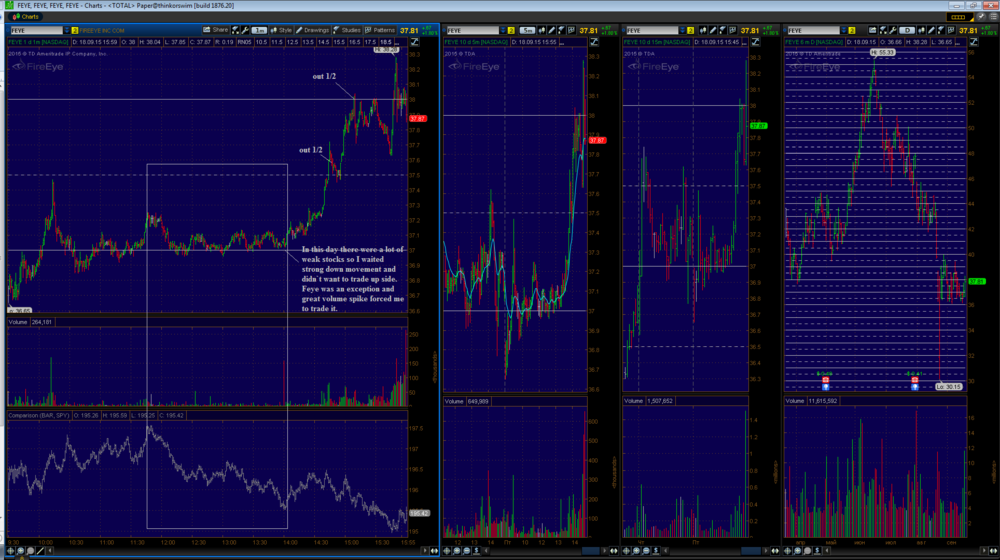This screenshot has height=560, width=1000.
Task: Open the Style menu
Action: pos(281,30)
